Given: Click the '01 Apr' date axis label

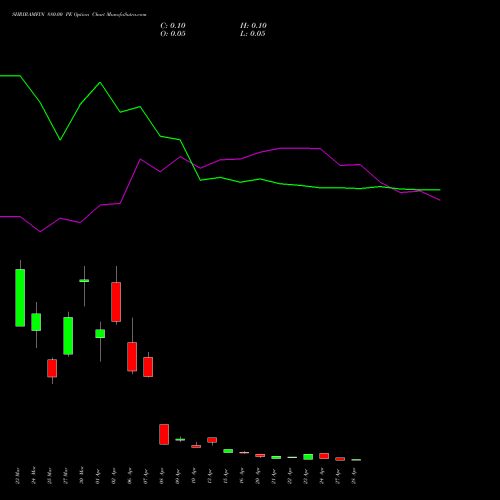Looking at the screenshot, I should click(97, 476).
